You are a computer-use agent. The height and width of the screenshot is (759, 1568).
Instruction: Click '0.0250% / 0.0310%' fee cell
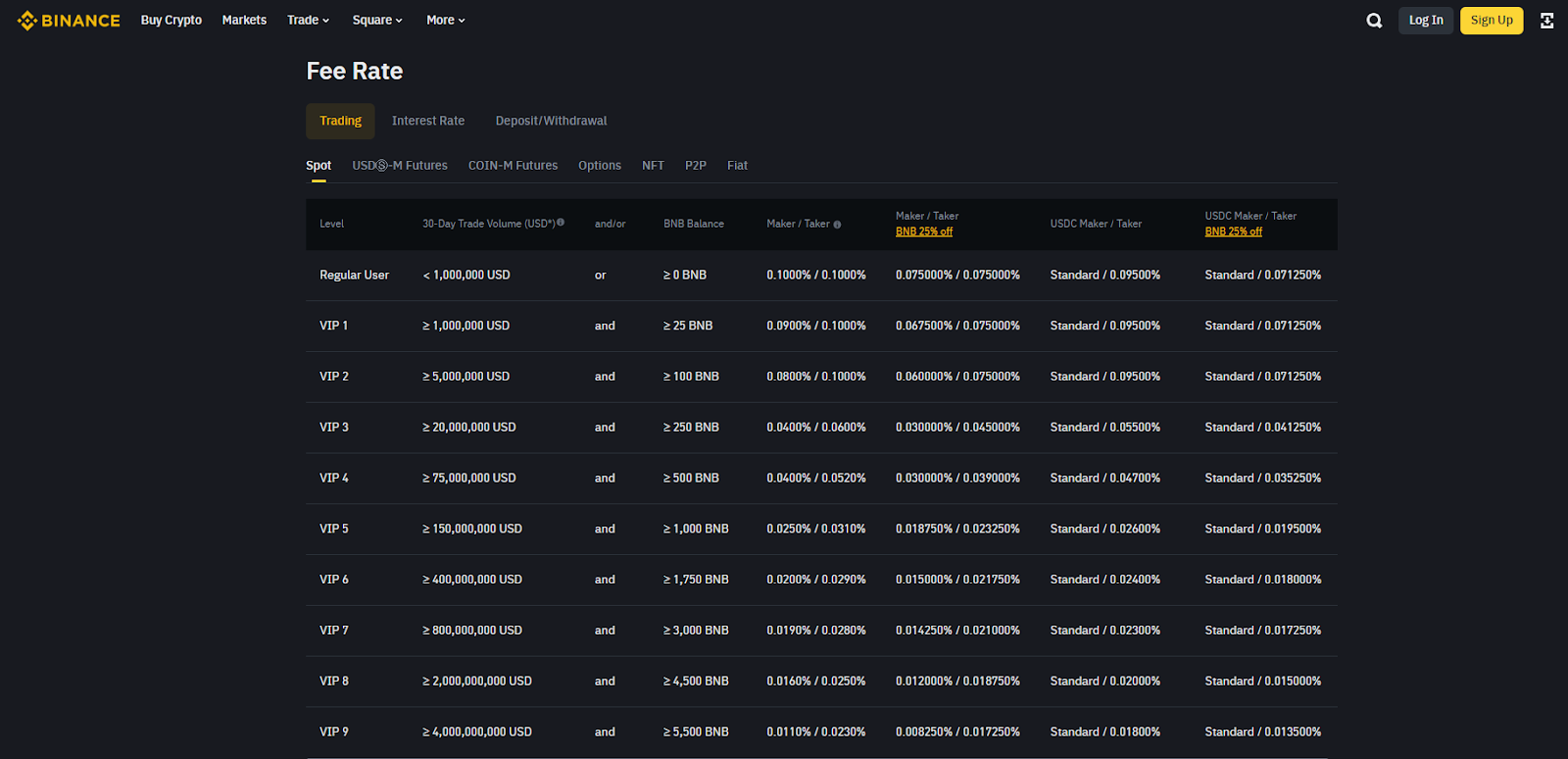816,529
